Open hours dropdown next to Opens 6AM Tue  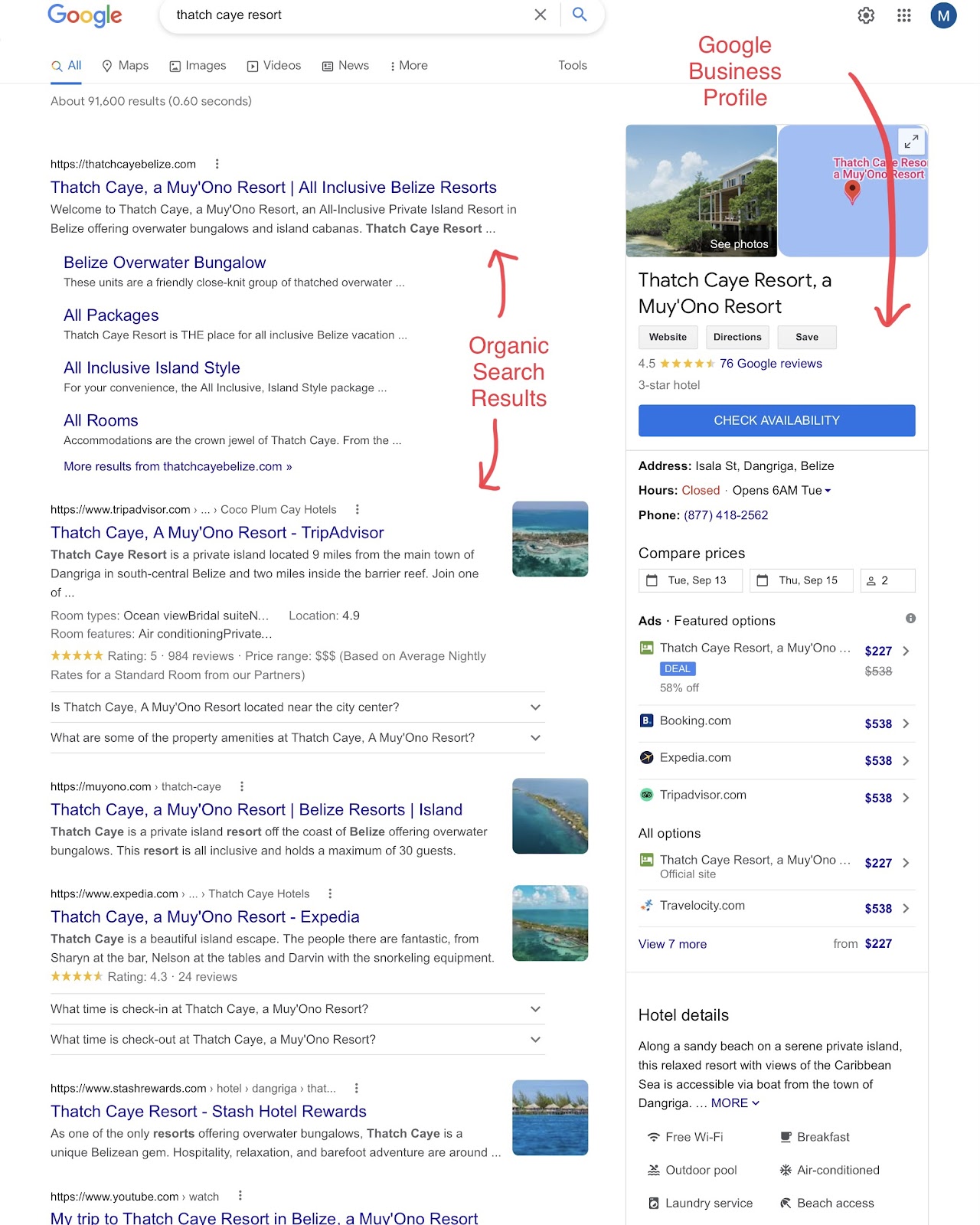(828, 491)
